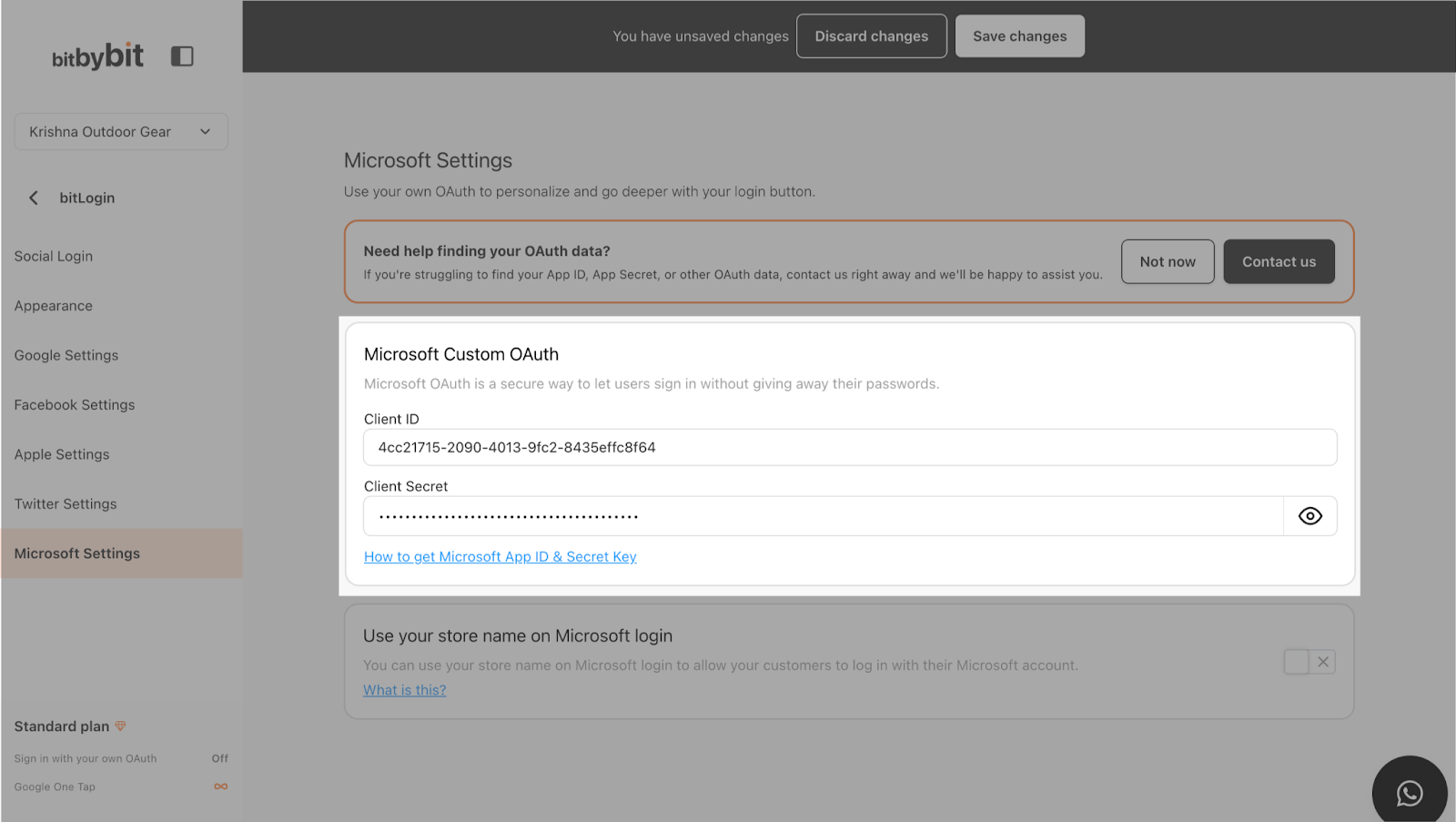The width and height of the screenshot is (1456, 822).
Task: Open Appearance in the sidebar
Action: (x=54, y=306)
